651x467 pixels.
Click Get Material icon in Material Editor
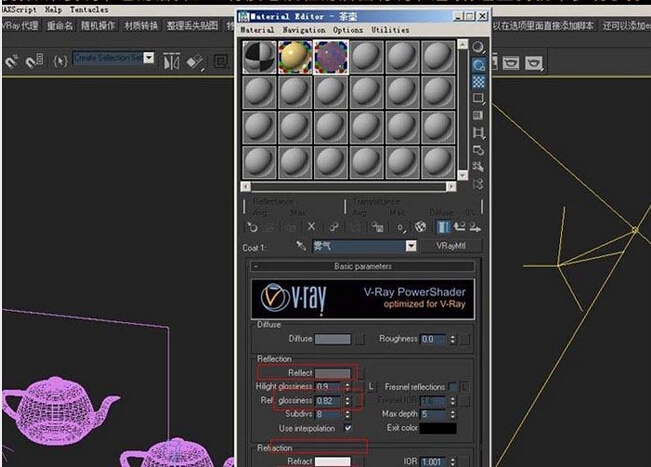pos(252,227)
